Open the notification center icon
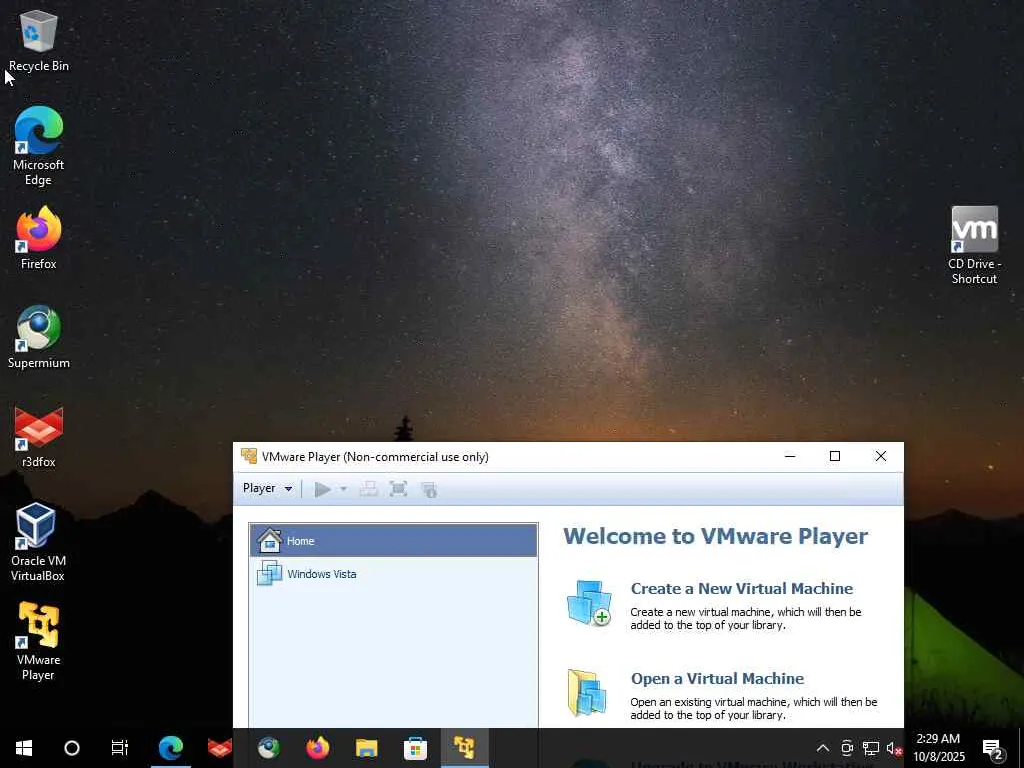 993,748
